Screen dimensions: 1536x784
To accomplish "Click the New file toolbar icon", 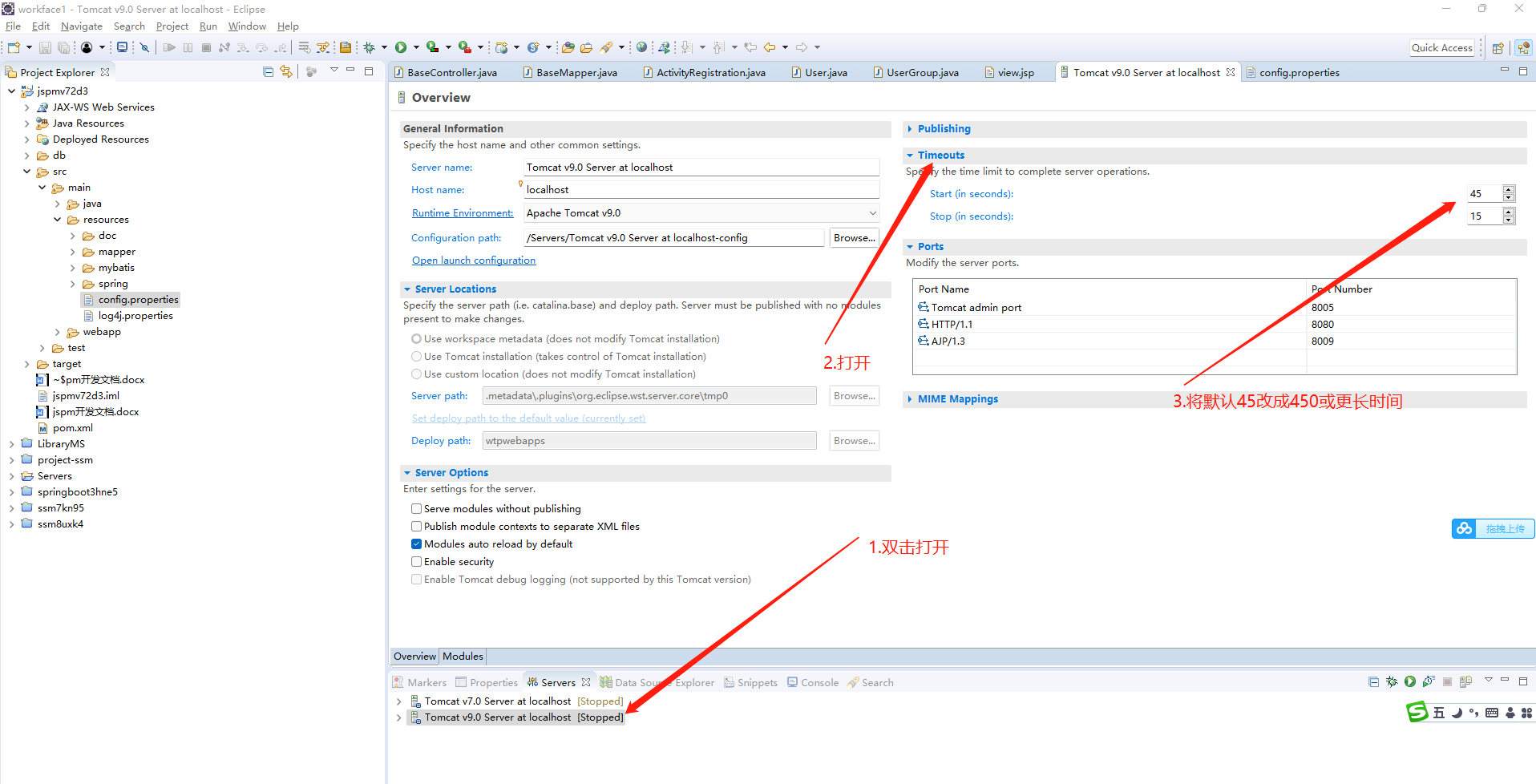I will (14, 47).
